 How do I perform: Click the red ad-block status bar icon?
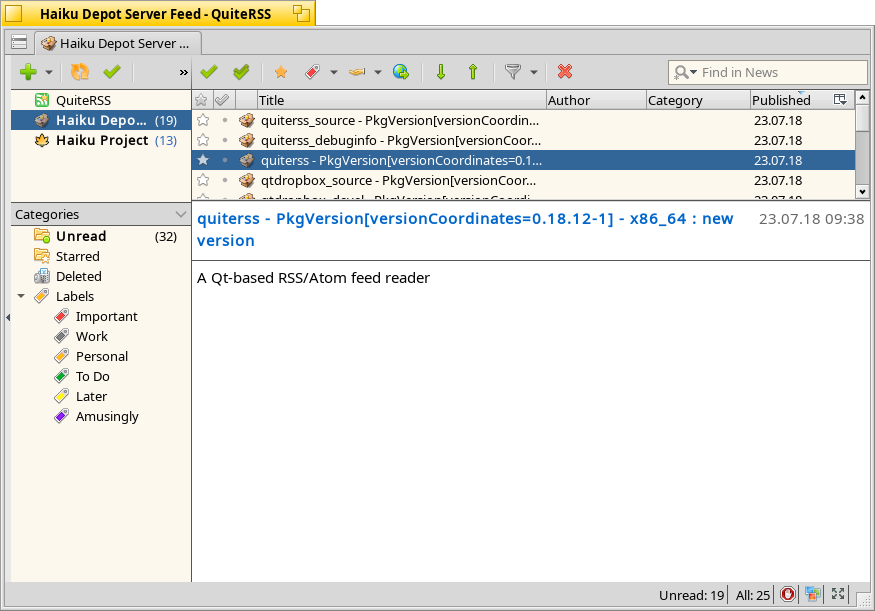click(x=787, y=595)
